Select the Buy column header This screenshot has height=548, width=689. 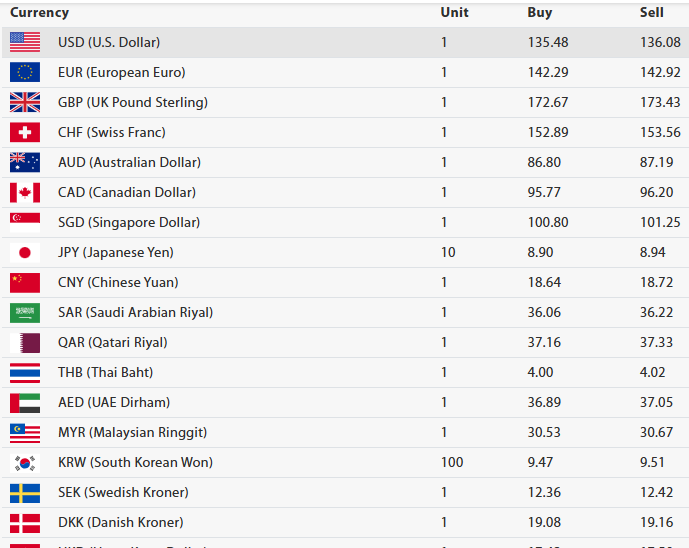coord(539,13)
